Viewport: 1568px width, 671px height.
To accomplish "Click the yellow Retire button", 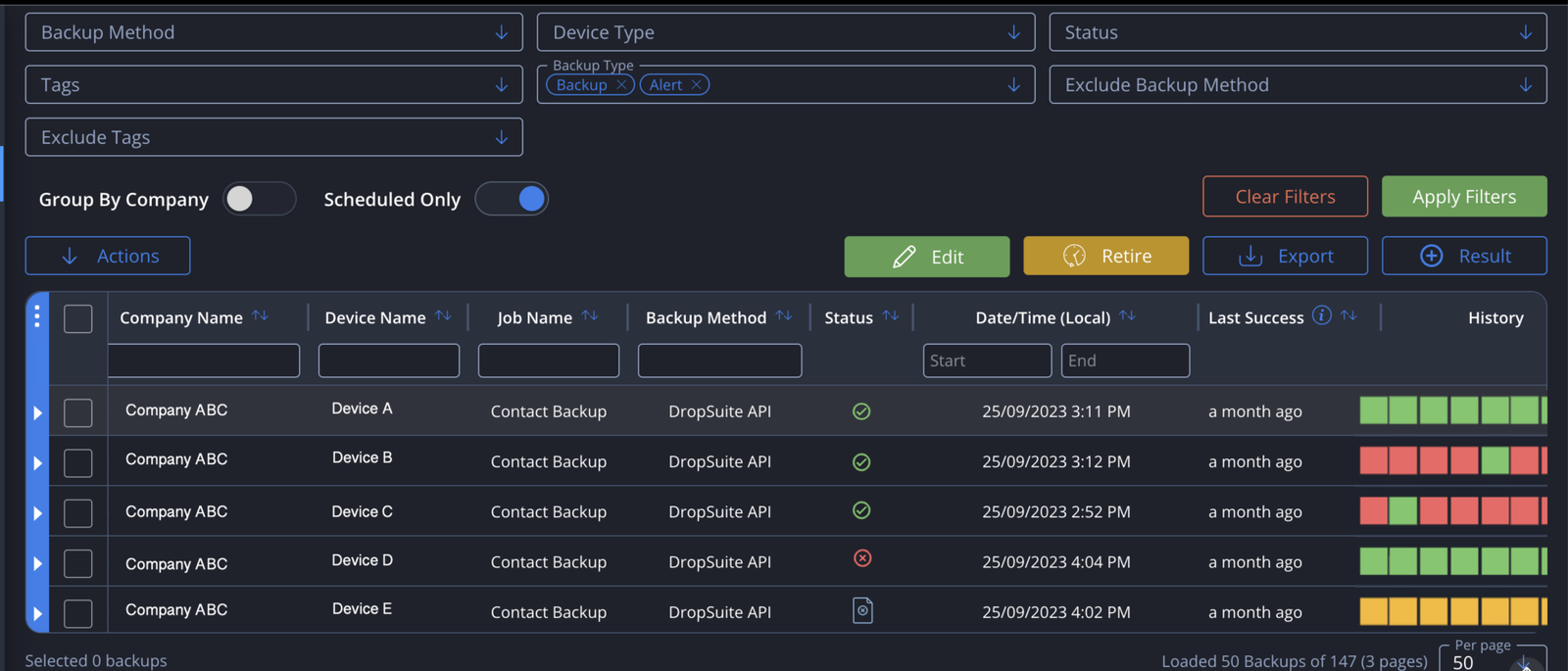I will point(1106,256).
